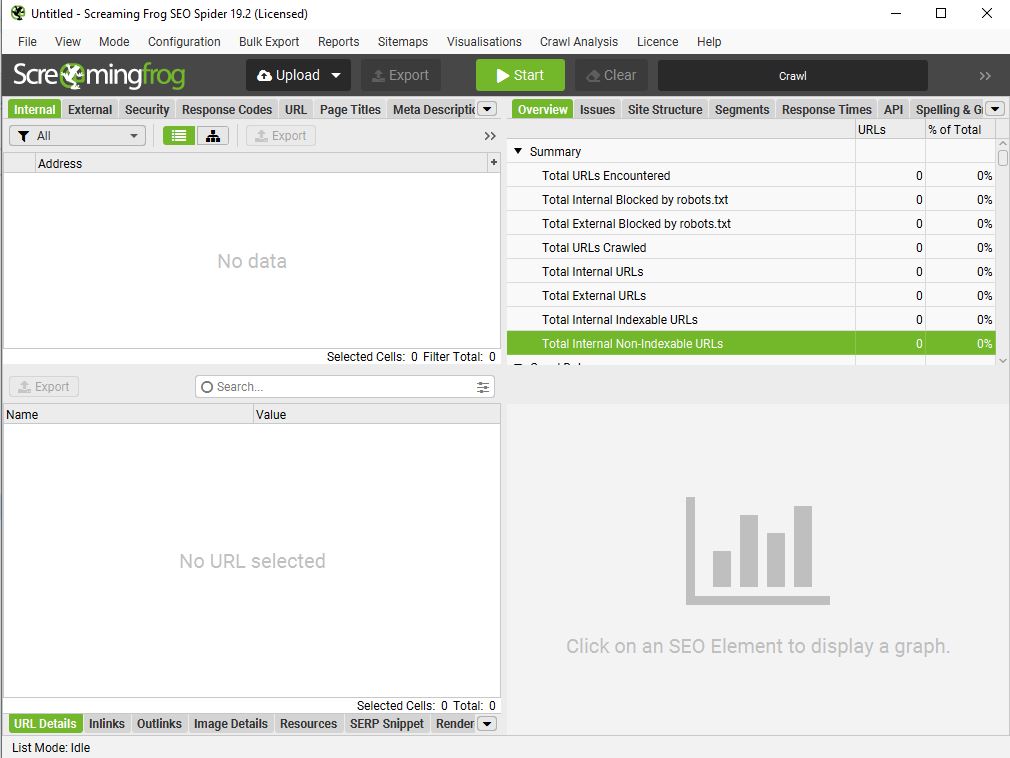Open the File menu

[x=27, y=42]
